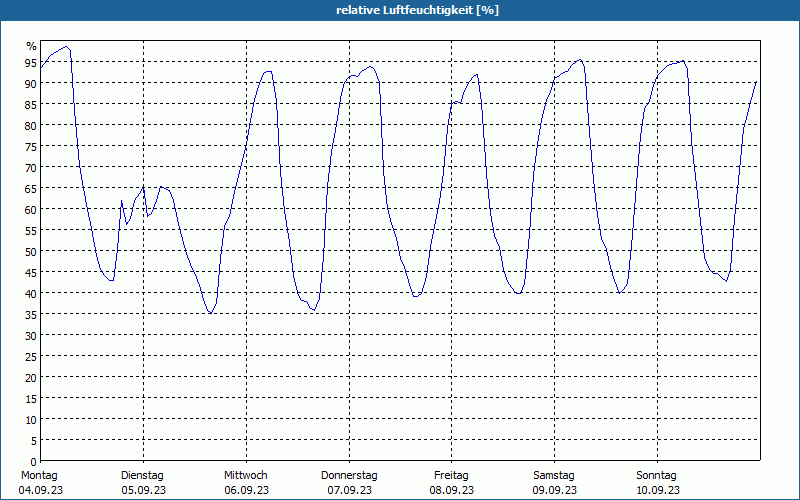Select the 20 value on the y-axis
This screenshot has width=800, height=500.
(30, 377)
